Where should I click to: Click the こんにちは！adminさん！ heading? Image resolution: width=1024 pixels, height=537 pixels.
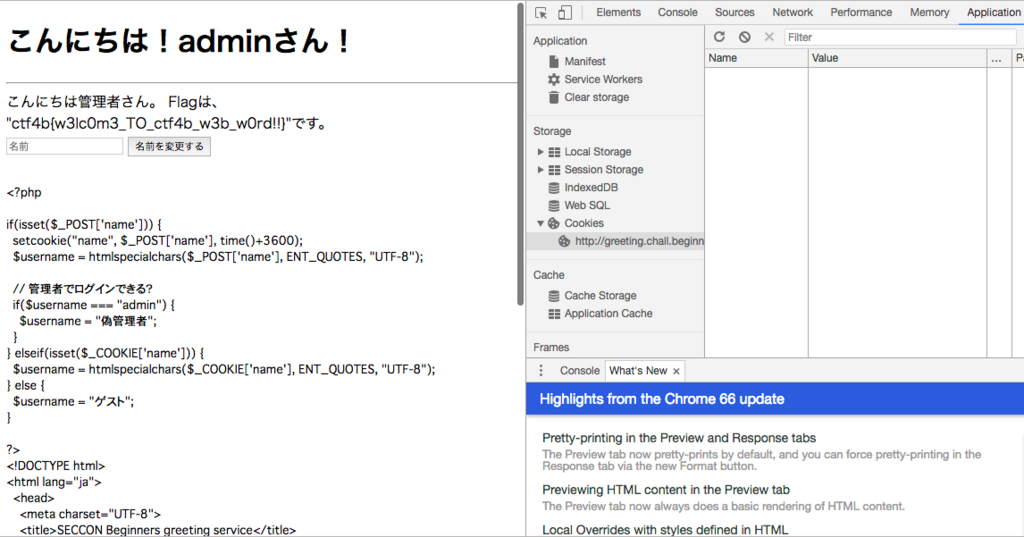click(x=179, y=42)
